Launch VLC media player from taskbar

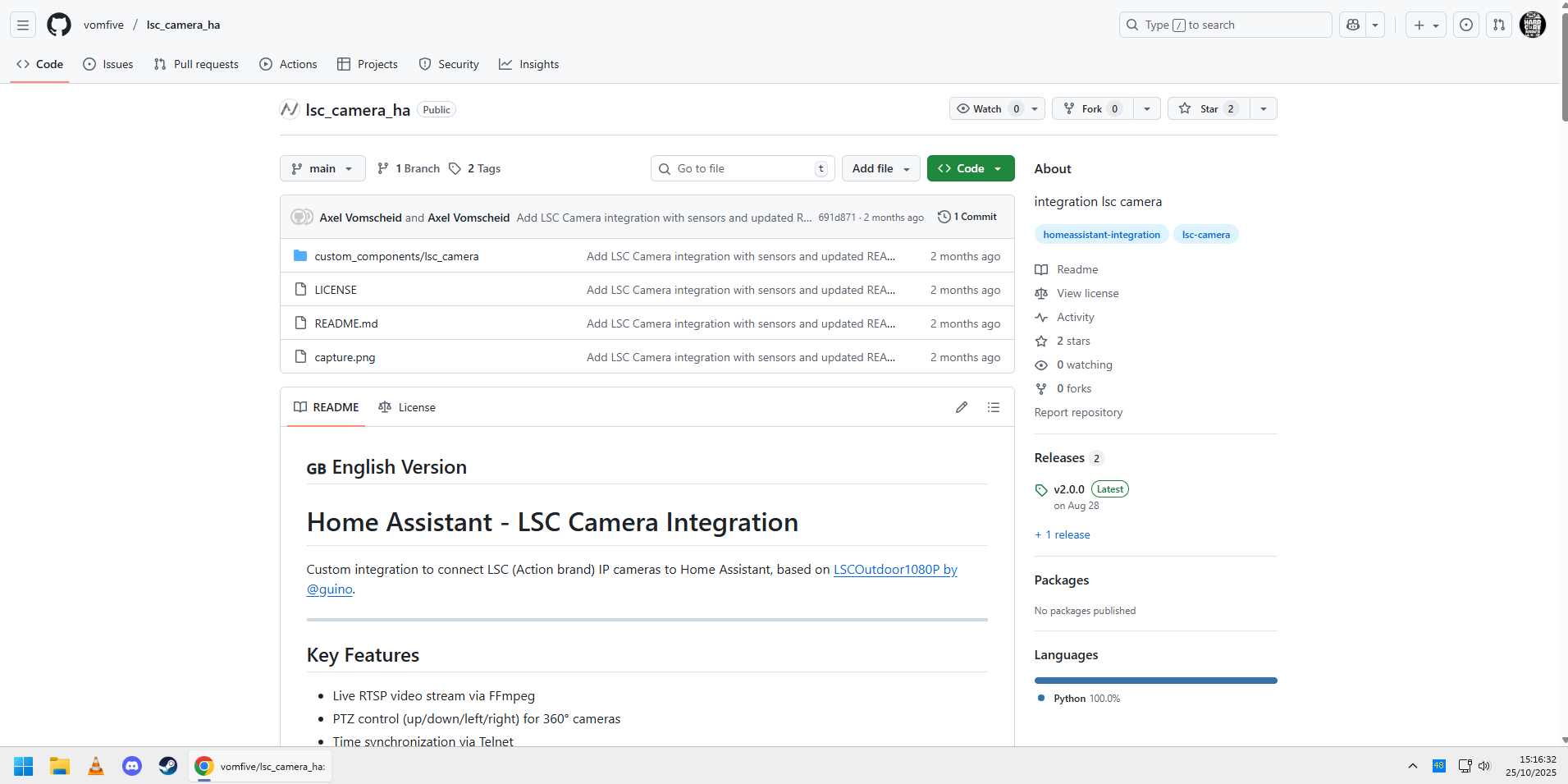pos(96,766)
